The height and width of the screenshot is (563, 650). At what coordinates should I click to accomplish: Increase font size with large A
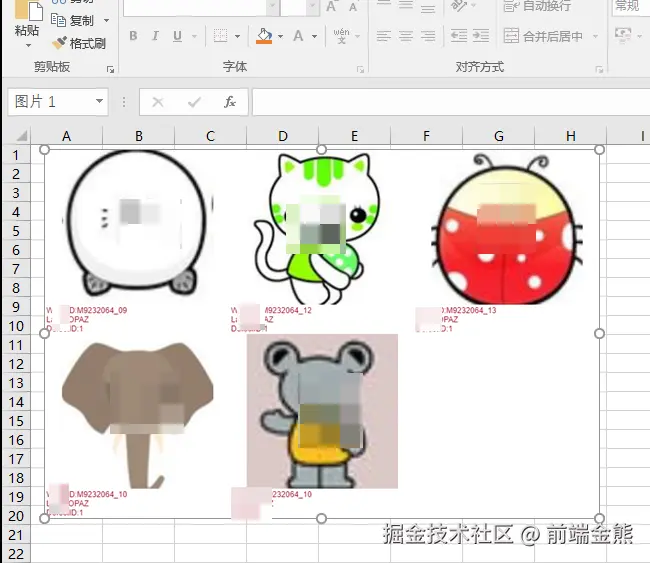[x=331, y=6]
